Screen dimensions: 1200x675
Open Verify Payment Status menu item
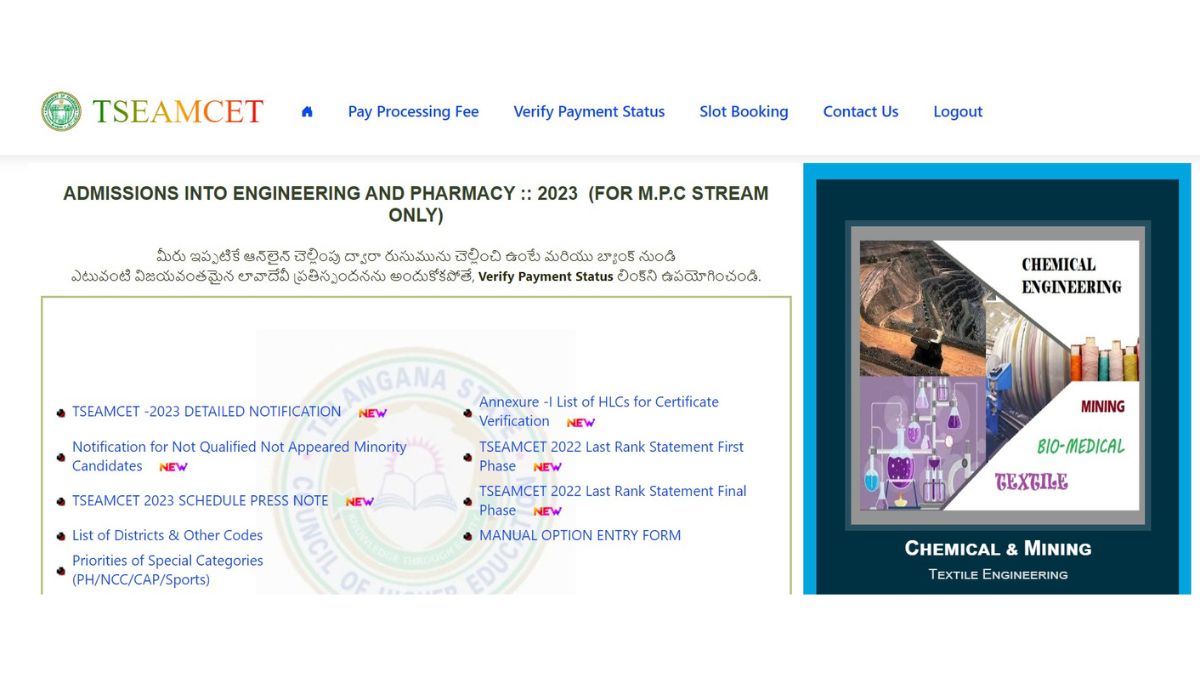589,112
